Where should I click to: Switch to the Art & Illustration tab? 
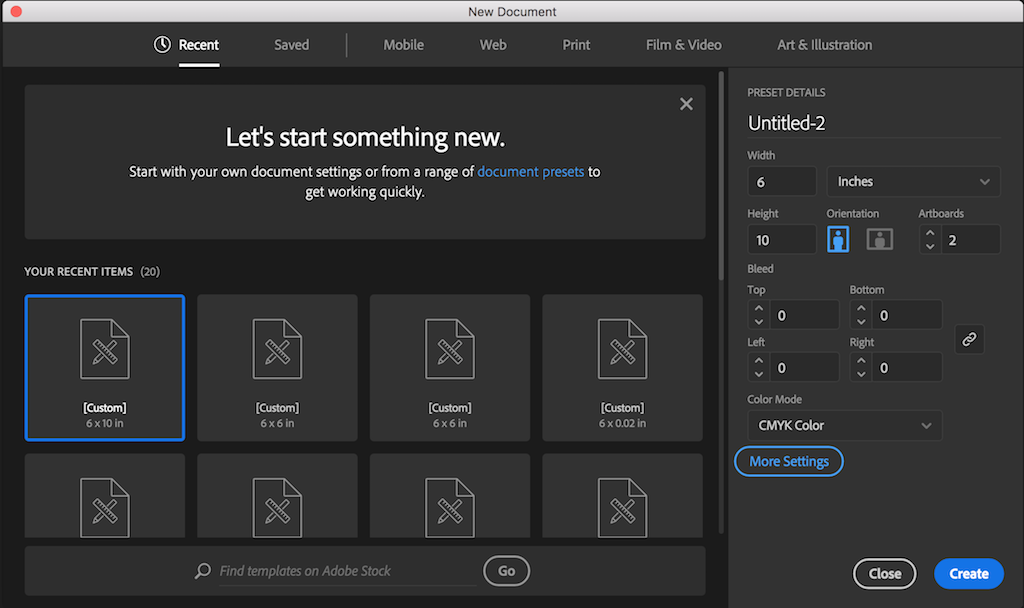coord(824,44)
